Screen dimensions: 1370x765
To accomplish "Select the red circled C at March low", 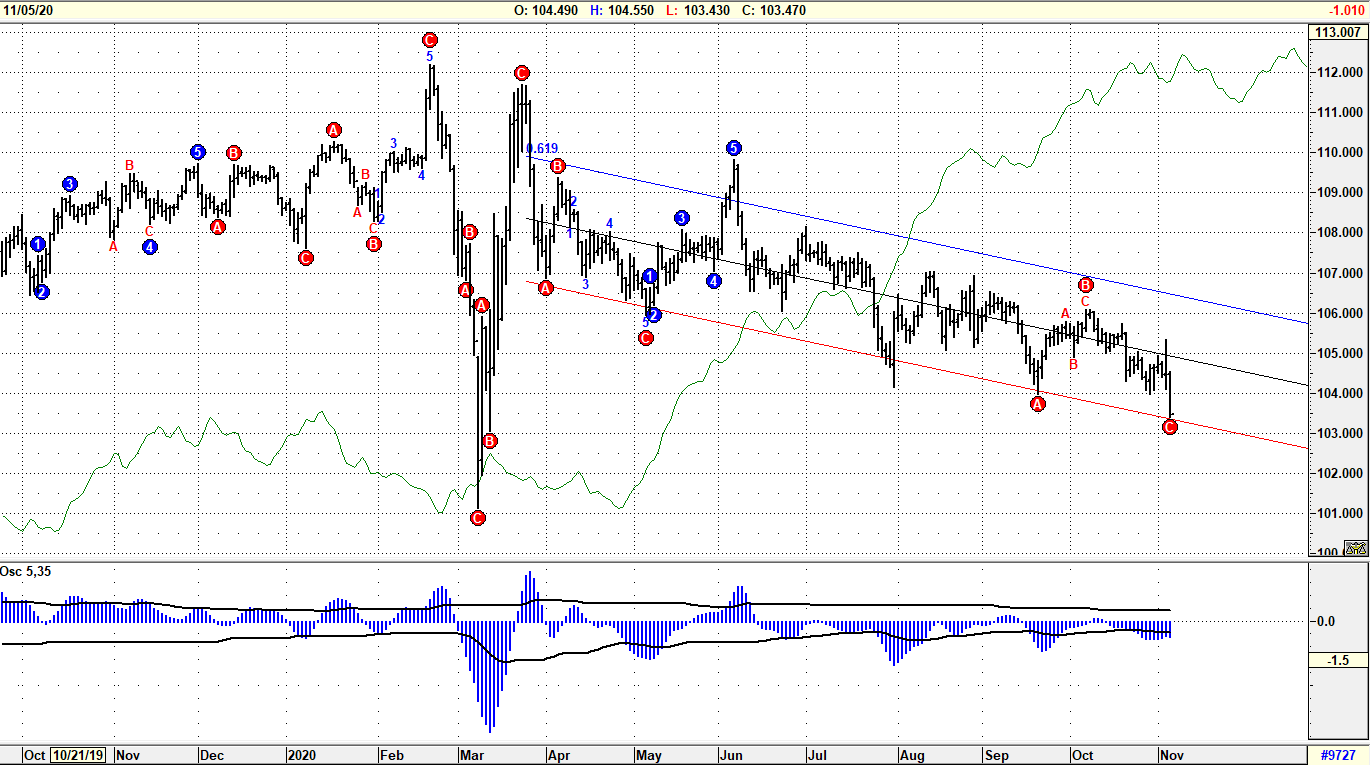I will click(x=477, y=517).
